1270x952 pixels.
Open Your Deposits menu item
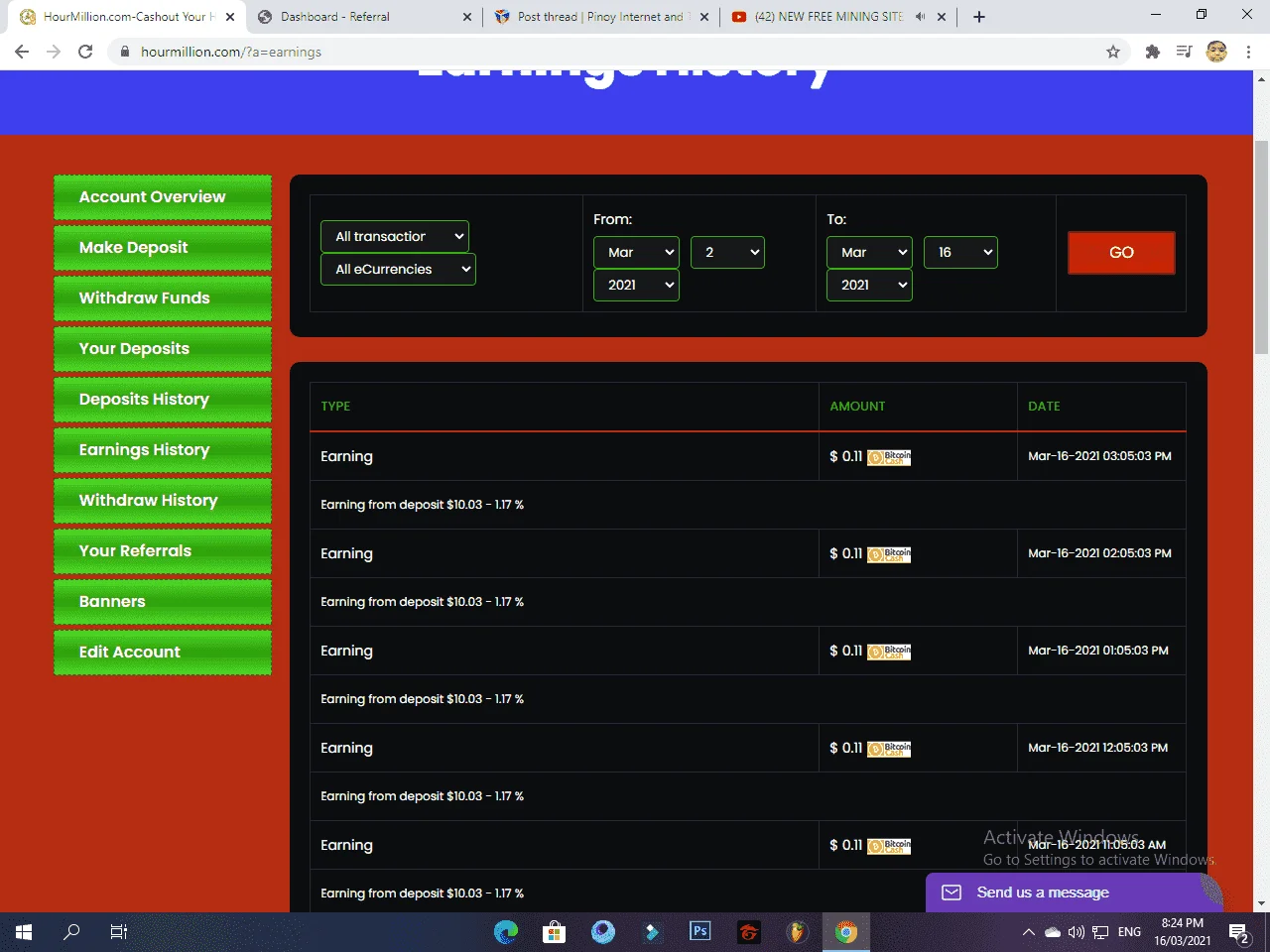pyautogui.click(x=163, y=349)
